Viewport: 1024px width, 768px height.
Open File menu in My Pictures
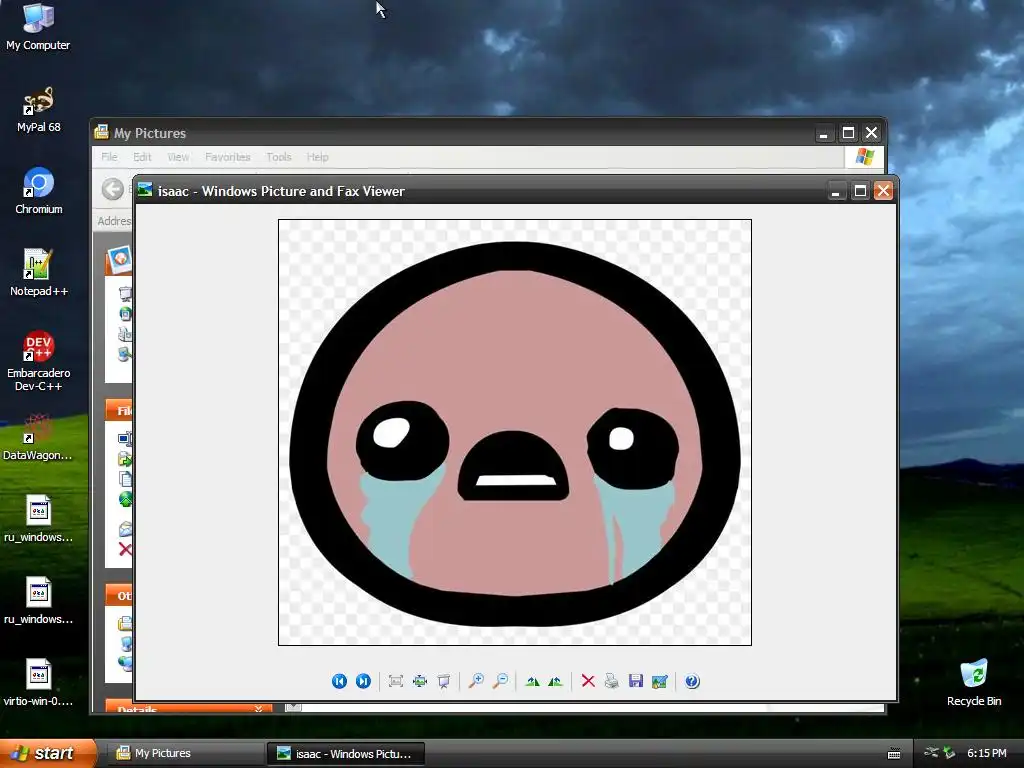(x=109, y=157)
